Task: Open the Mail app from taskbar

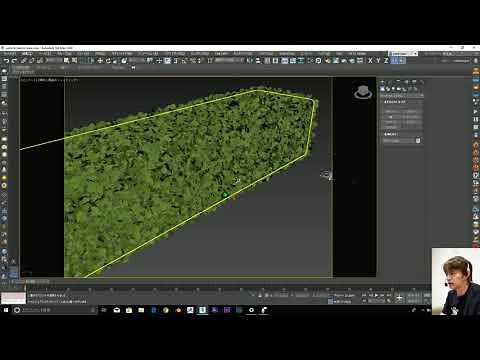Action: click(x=117, y=310)
